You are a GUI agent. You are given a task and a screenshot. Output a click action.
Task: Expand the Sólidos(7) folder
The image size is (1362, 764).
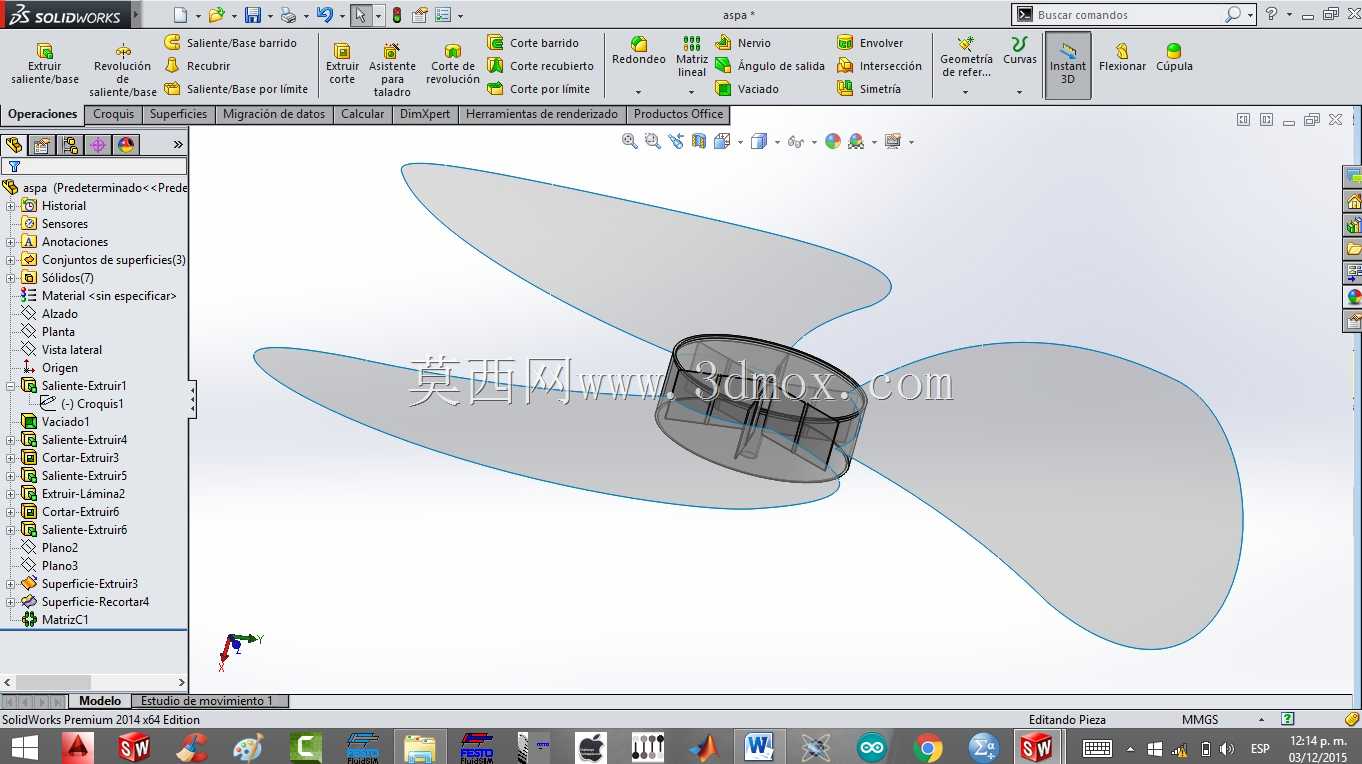point(11,278)
